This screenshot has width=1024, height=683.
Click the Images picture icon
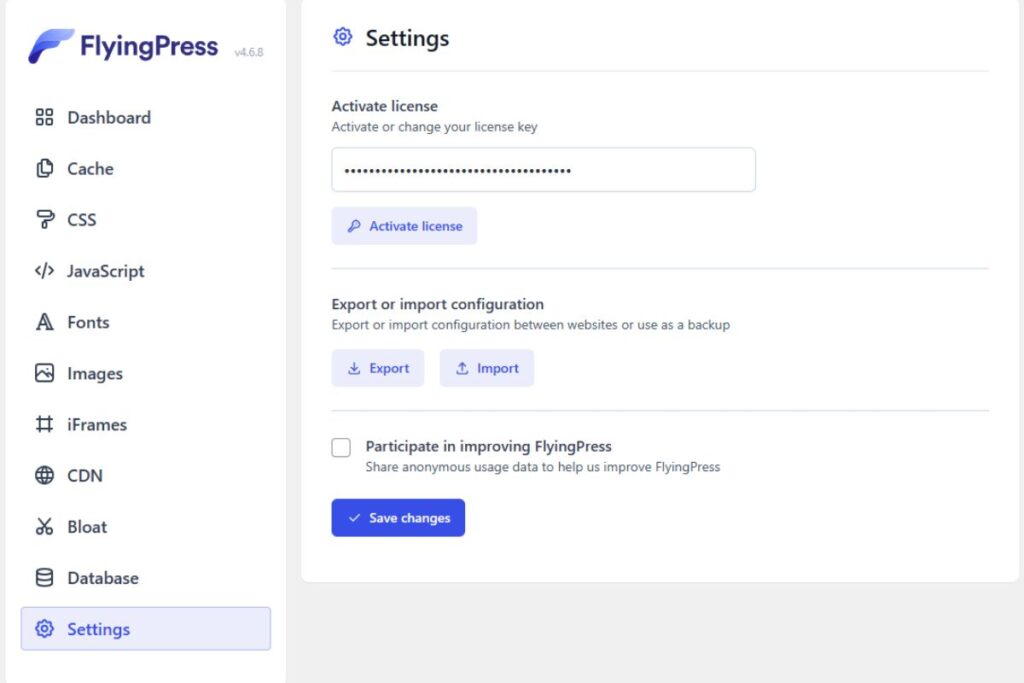(x=44, y=373)
